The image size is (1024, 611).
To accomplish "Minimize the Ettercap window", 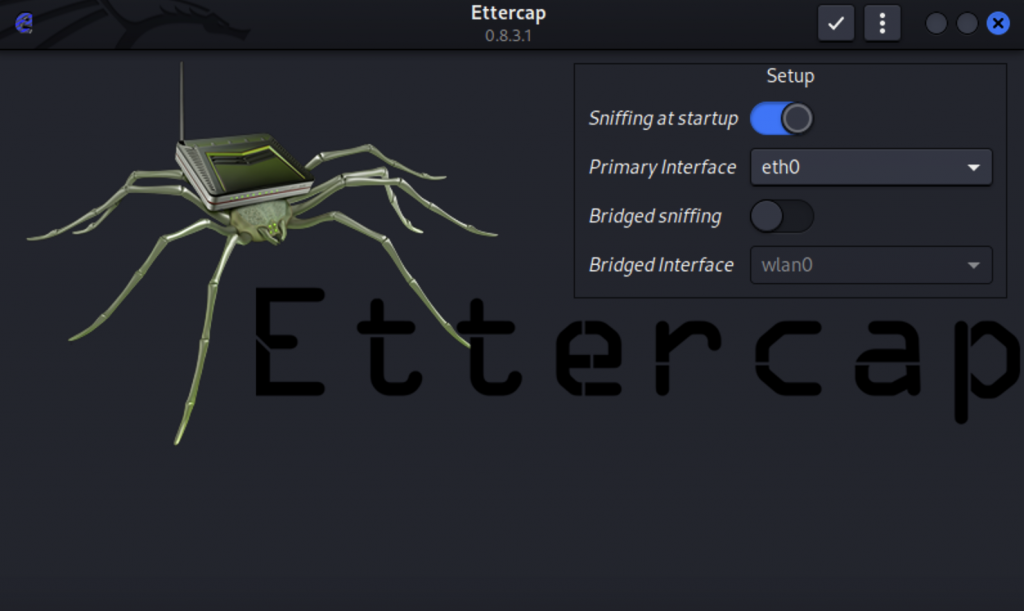I will click(936, 24).
